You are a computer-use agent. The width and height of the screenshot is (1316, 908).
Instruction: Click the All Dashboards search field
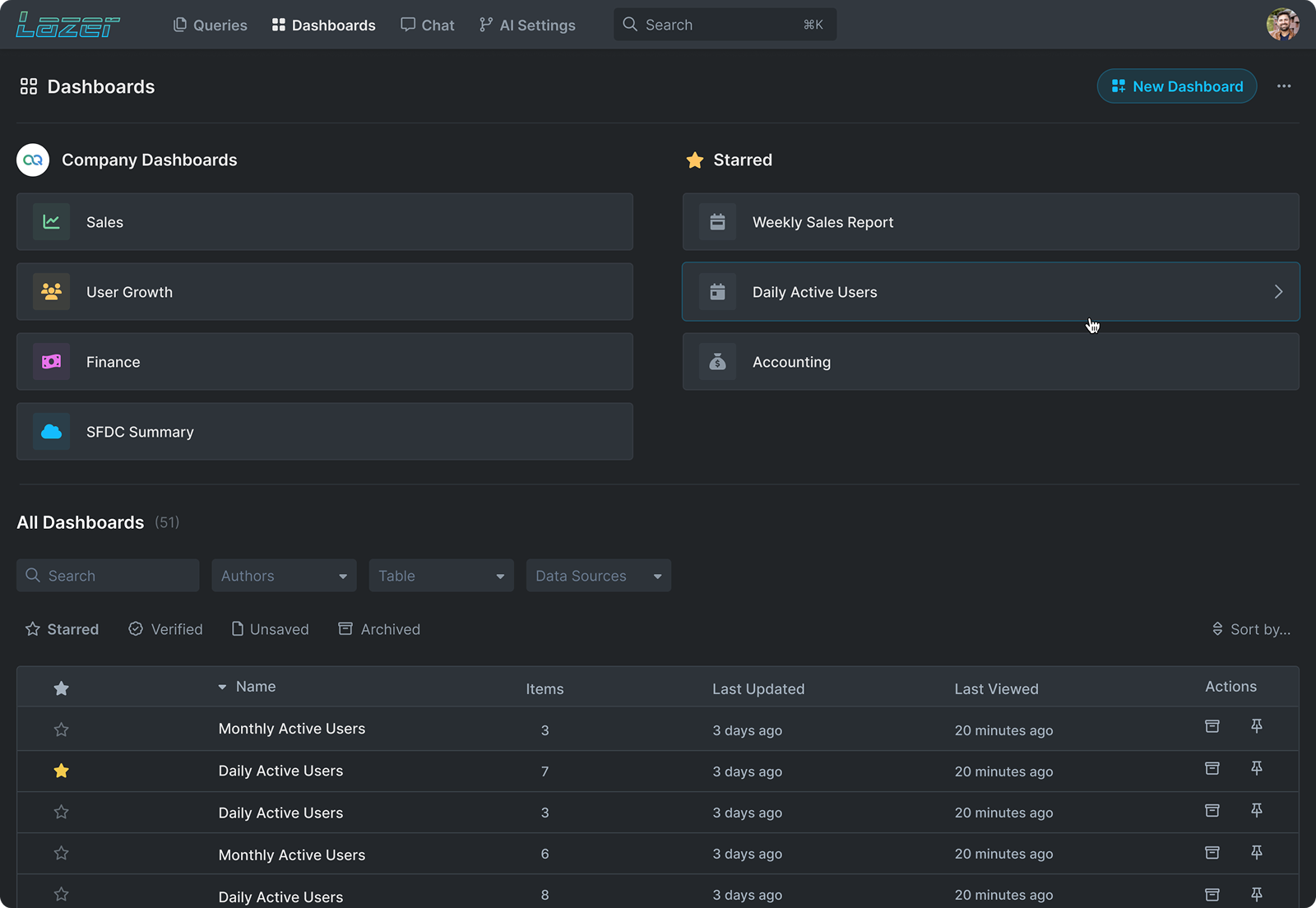point(108,576)
